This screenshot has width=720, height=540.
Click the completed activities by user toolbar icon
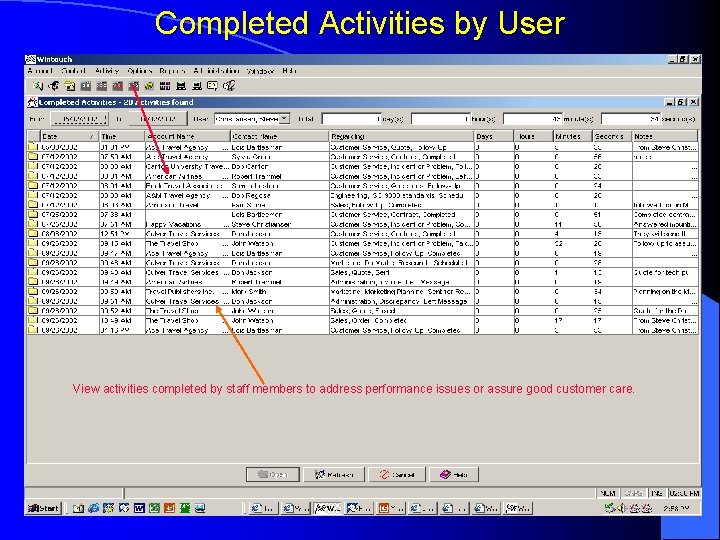tap(134, 86)
